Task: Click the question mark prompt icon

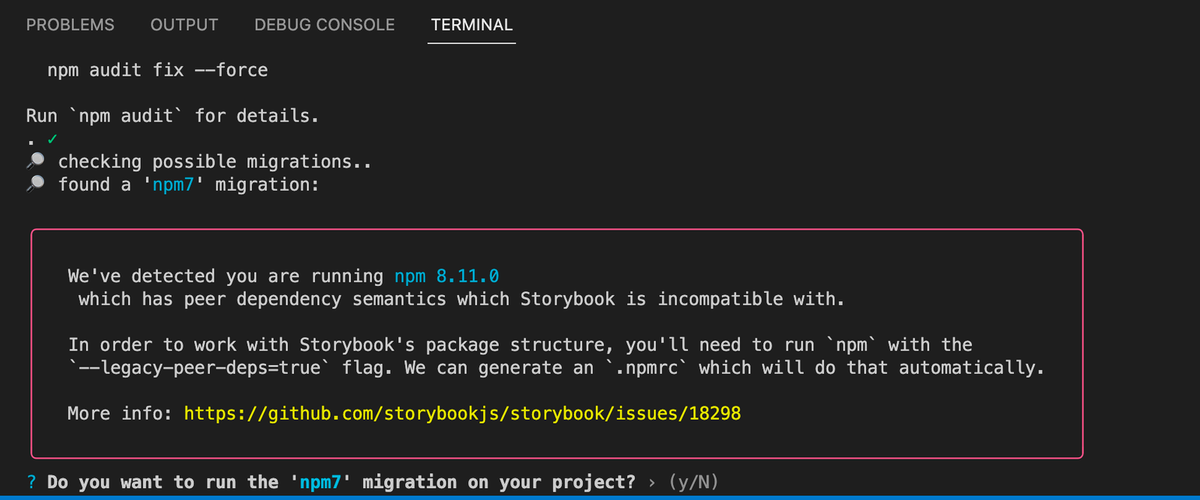Action: [33, 482]
